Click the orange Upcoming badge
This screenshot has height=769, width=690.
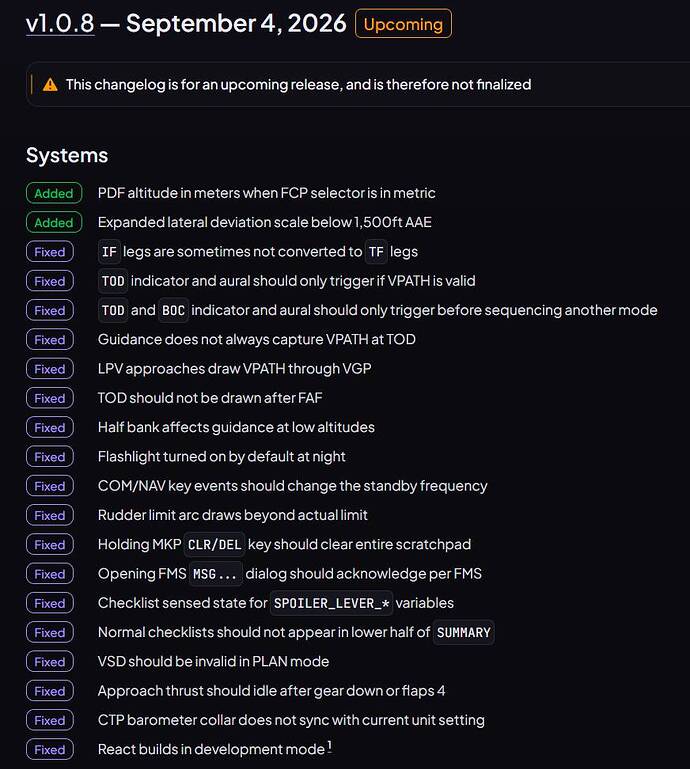coord(403,24)
